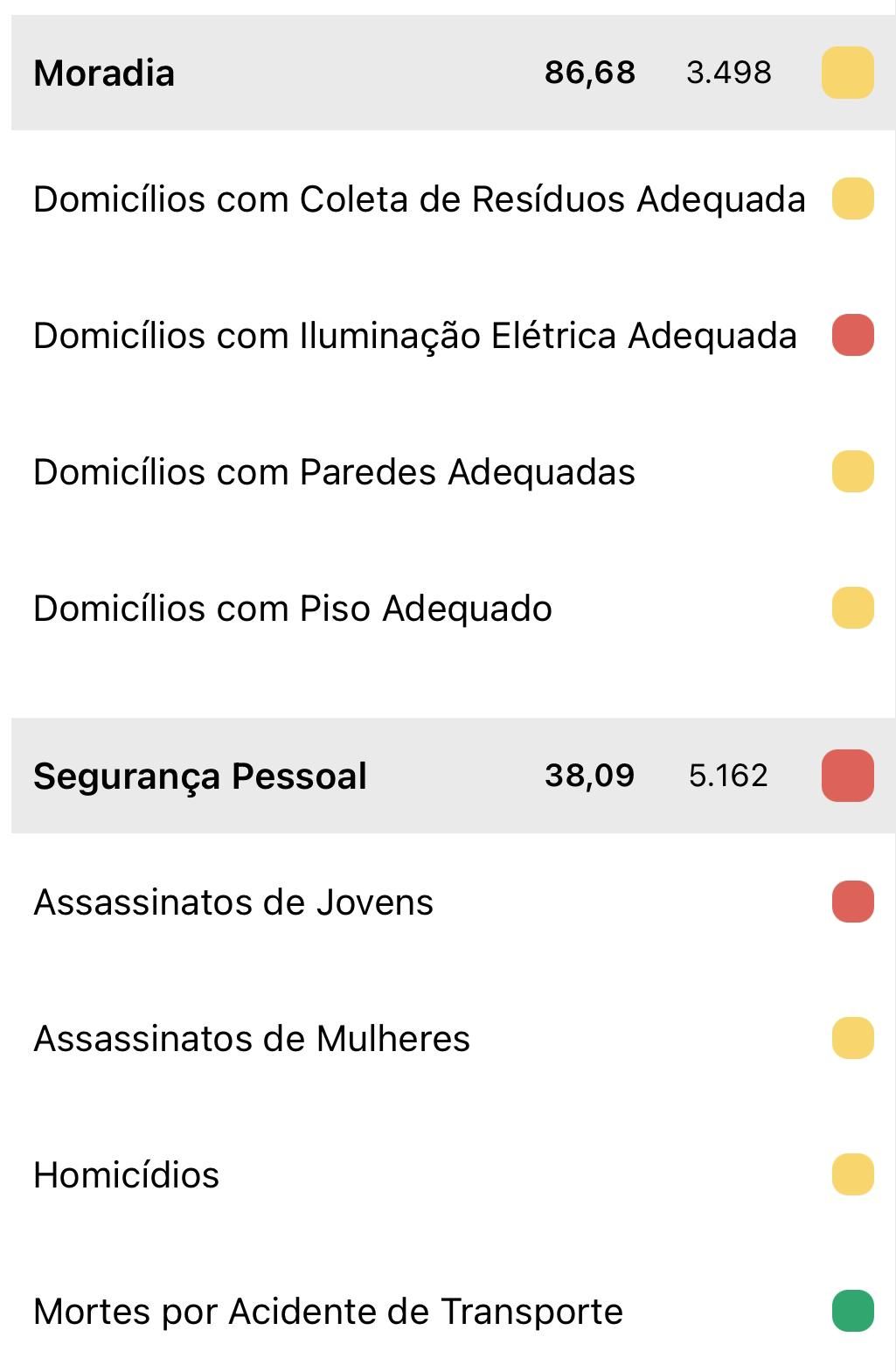
Task: Click yellow status square for Paredes Adequadas
Action: pyautogui.click(x=852, y=472)
